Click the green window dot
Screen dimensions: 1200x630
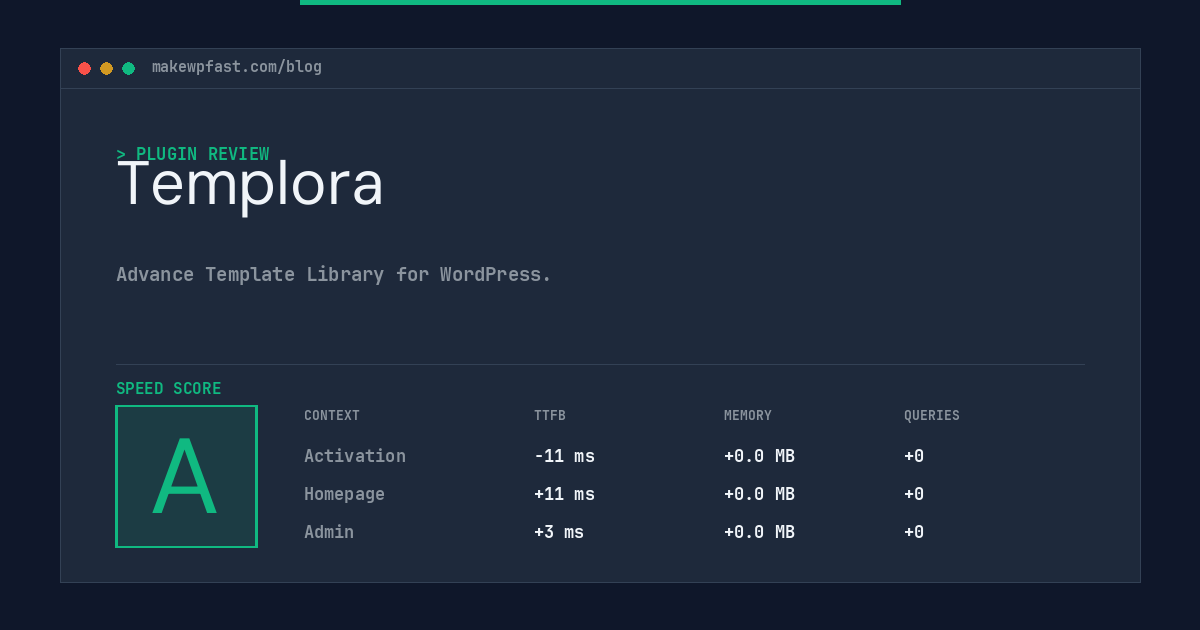[x=129, y=68]
